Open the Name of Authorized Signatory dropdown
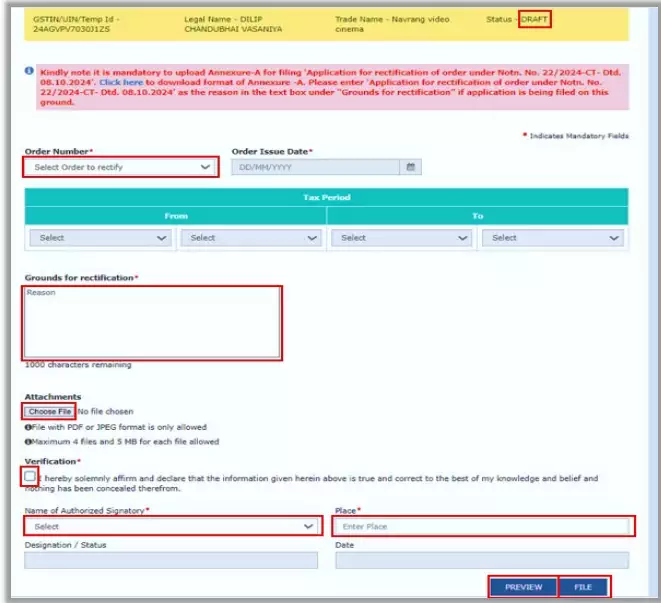Image resolution: width=661 pixels, height=603 pixels. [x=173, y=526]
